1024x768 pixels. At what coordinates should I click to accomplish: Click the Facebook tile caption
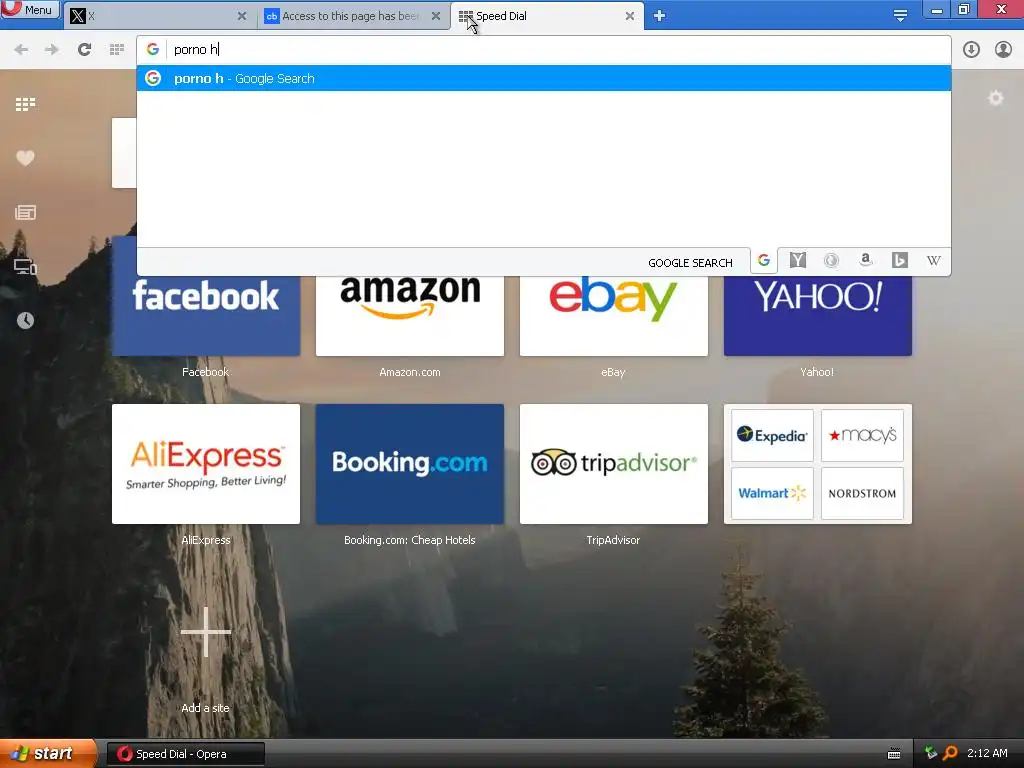click(205, 372)
